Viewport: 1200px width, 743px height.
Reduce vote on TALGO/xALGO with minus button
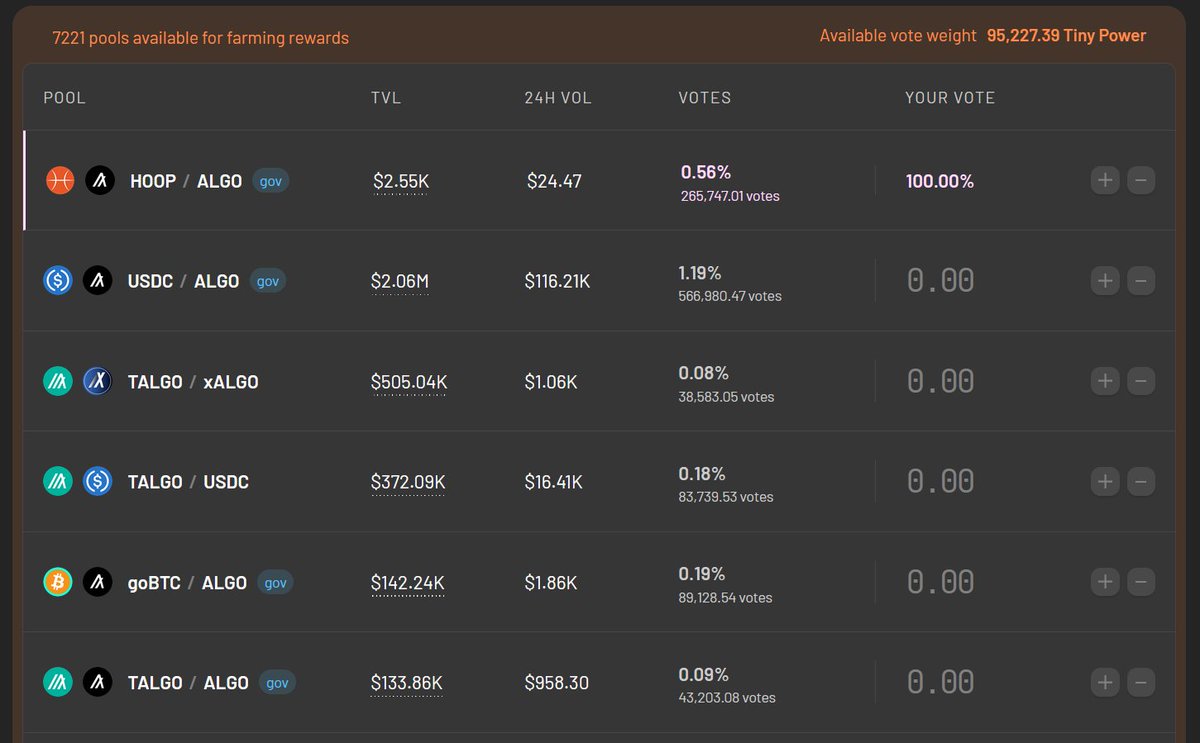pos(1141,381)
